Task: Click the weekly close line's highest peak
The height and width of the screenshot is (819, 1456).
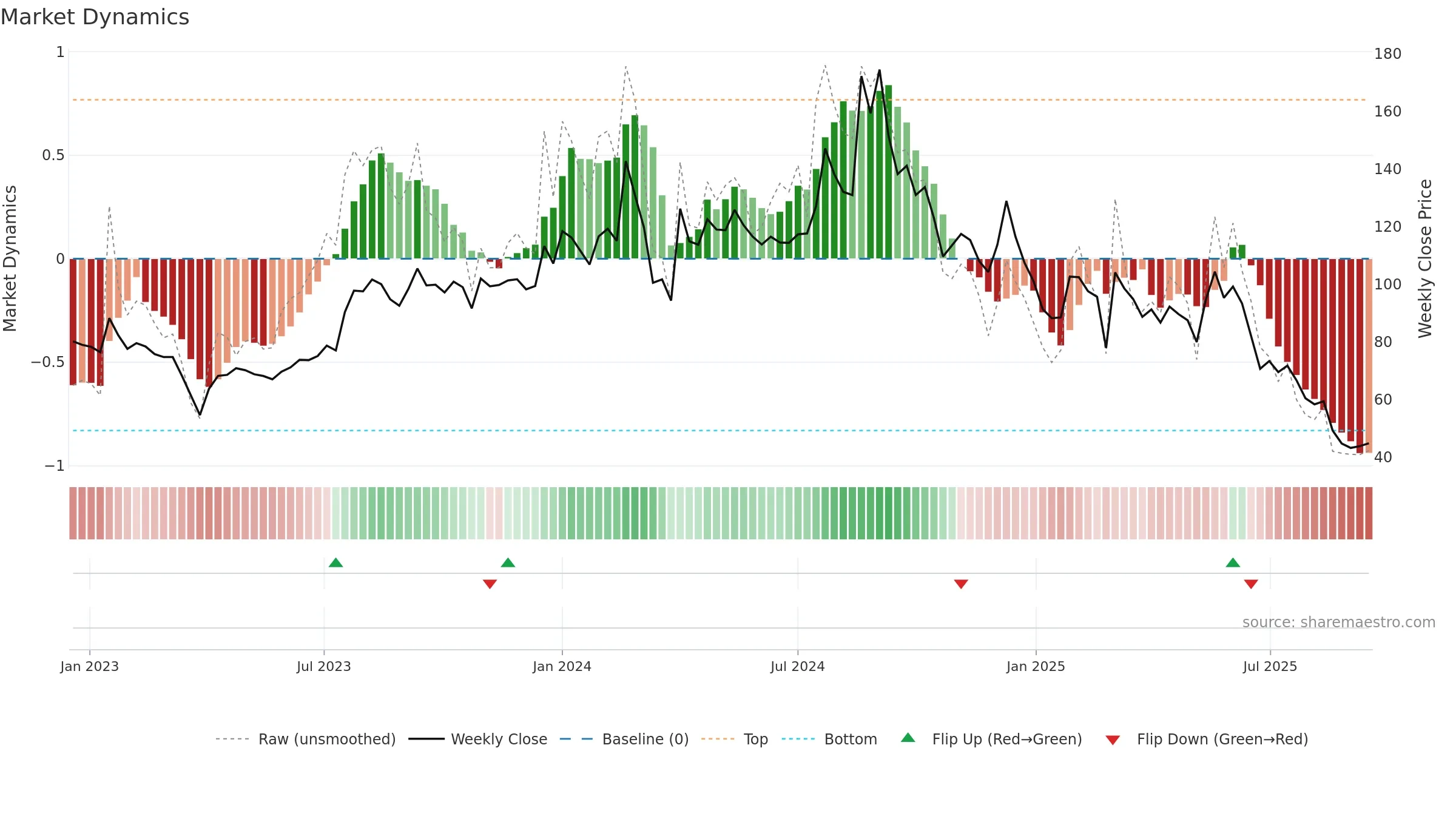Action: [879, 70]
